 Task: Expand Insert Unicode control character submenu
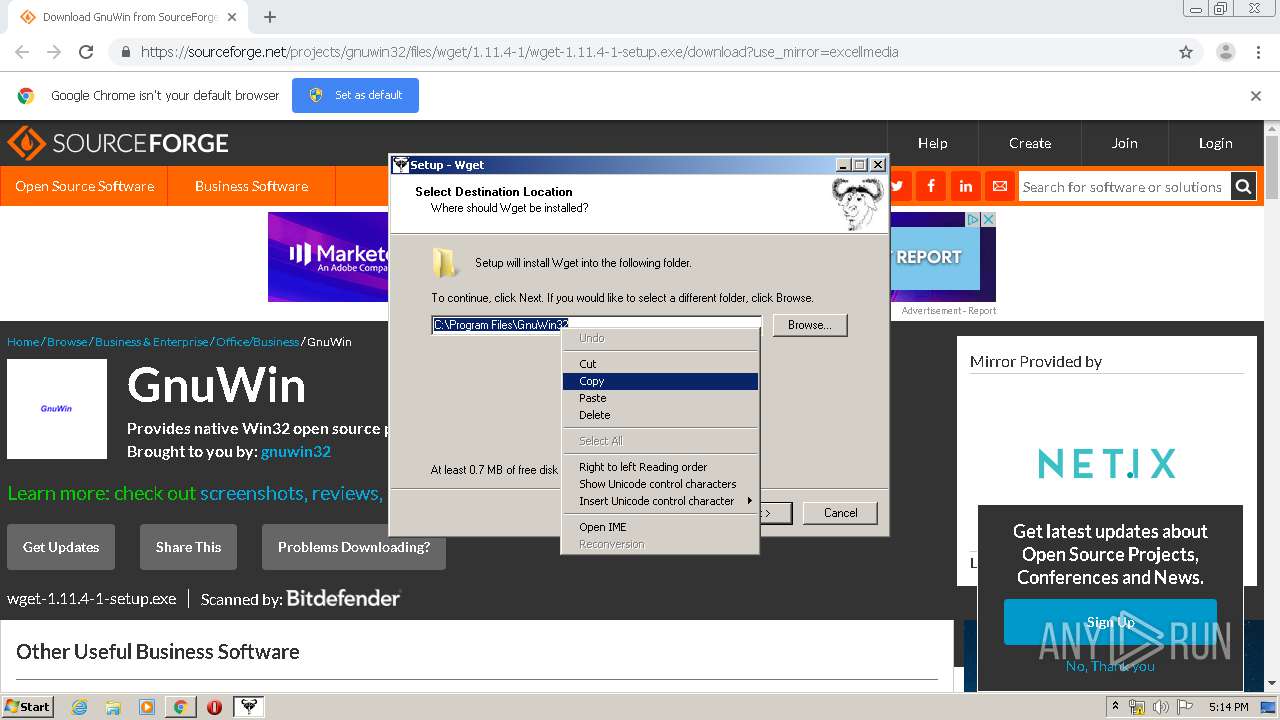click(660, 501)
